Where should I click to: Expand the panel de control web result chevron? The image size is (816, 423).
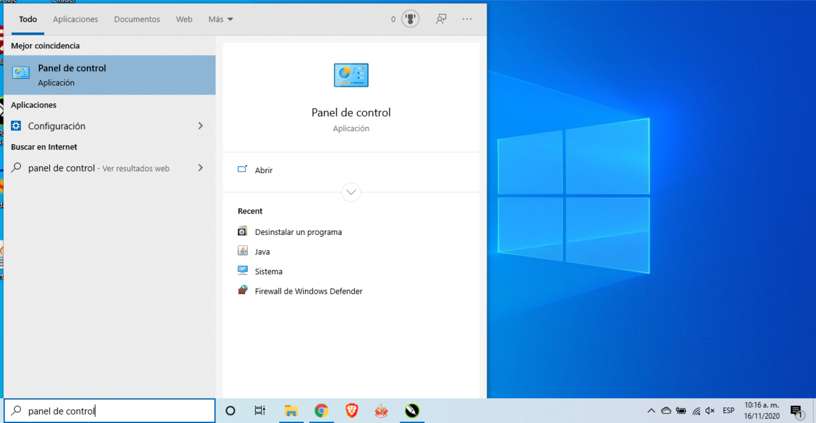click(x=200, y=168)
